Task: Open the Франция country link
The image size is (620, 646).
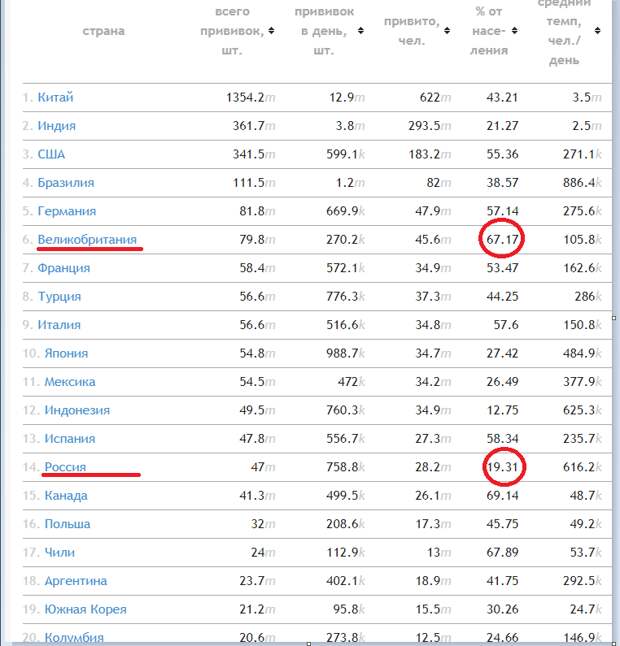Action: 63,268
